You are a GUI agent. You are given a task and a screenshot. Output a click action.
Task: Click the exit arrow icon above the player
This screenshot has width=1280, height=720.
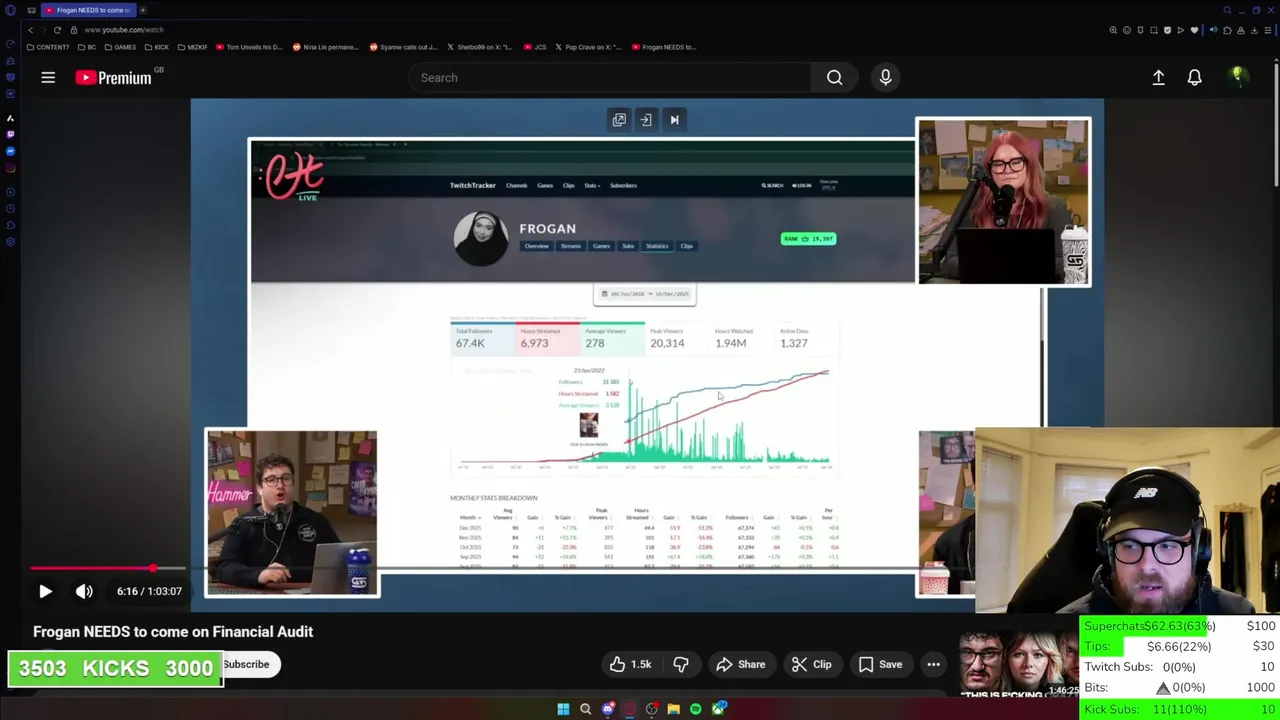click(646, 120)
